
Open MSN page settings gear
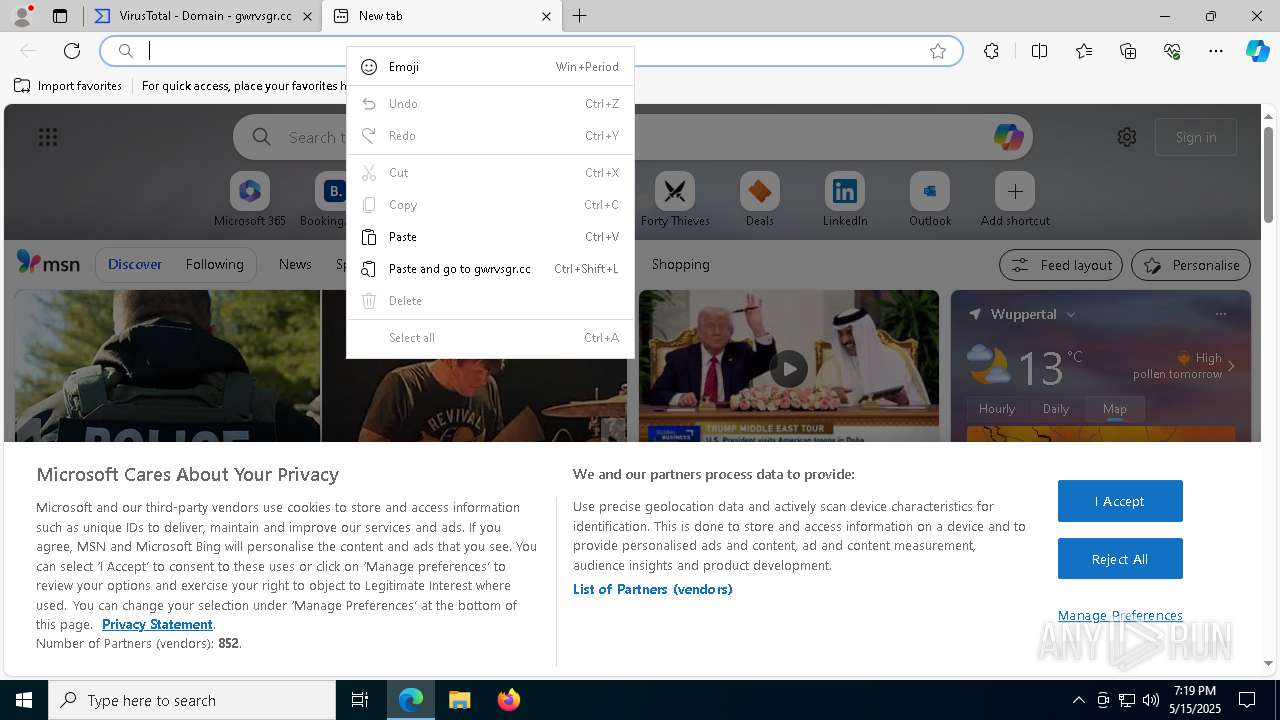[1127, 137]
